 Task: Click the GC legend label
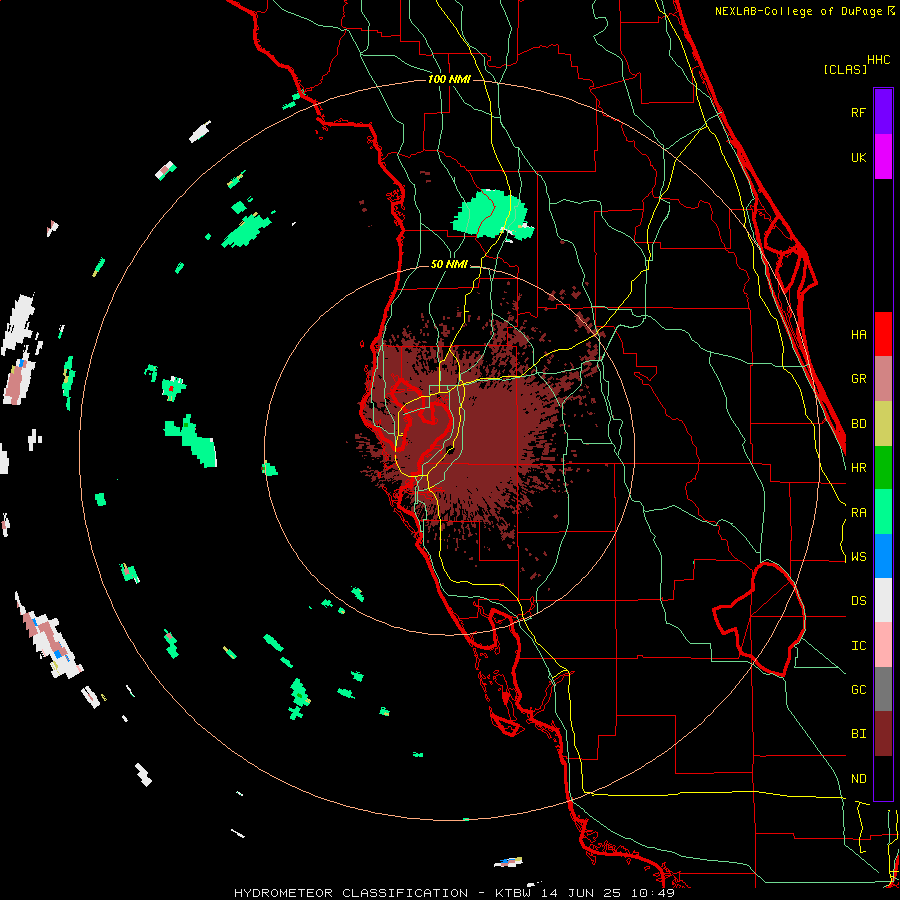[x=858, y=690]
